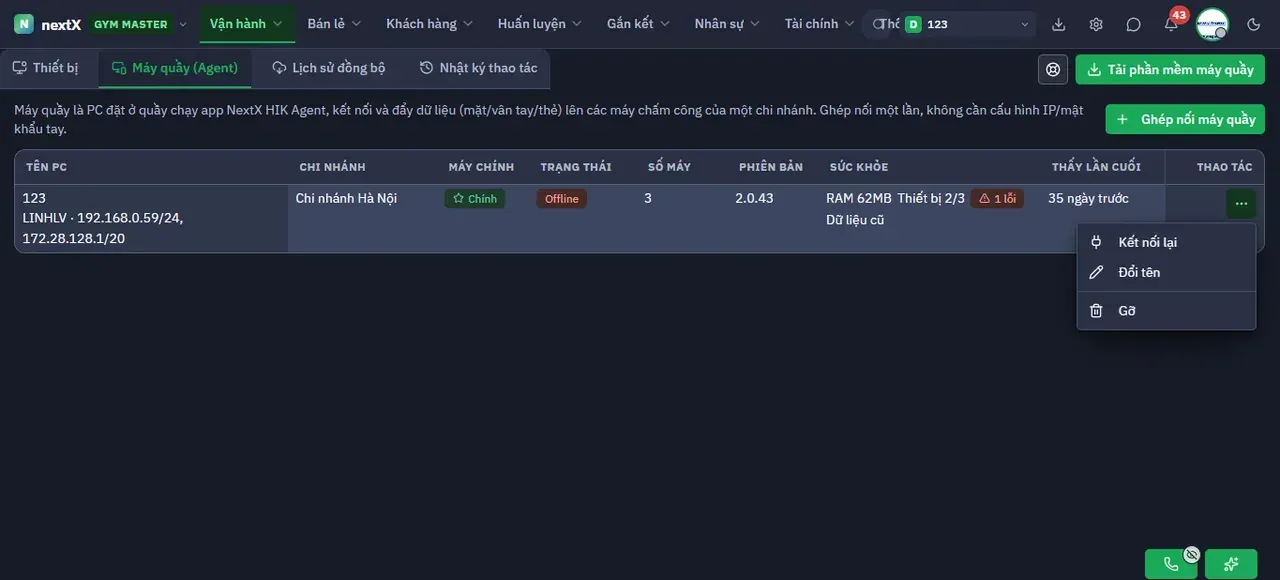Expand the Tài chính menu
Image resolution: width=1280 pixels, height=580 pixels.
click(x=819, y=24)
